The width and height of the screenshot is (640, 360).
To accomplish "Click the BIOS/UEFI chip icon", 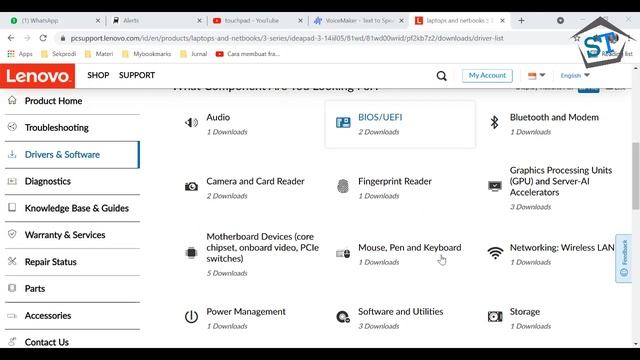I will pos(343,122).
